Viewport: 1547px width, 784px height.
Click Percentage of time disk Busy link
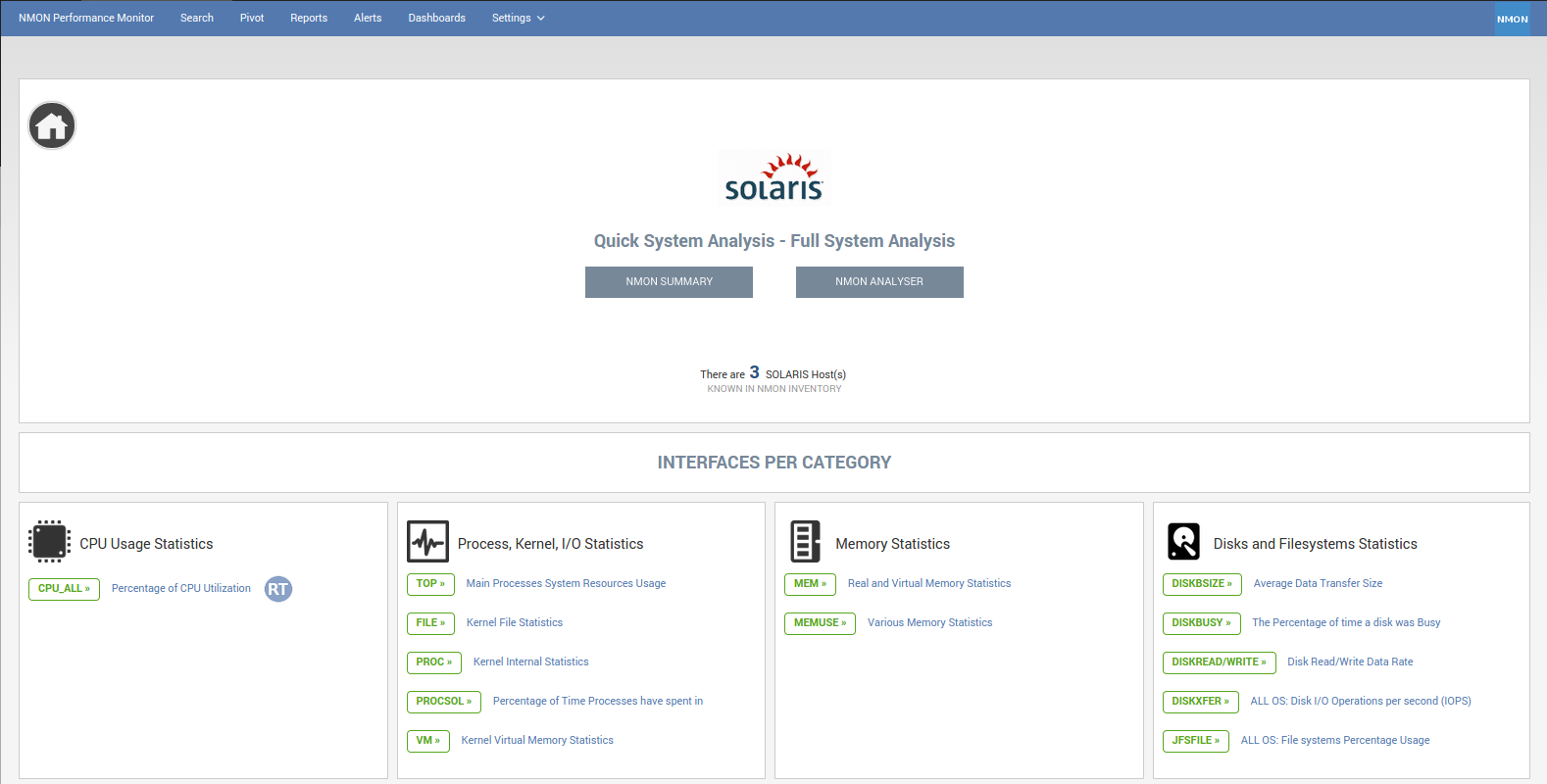(x=1346, y=623)
